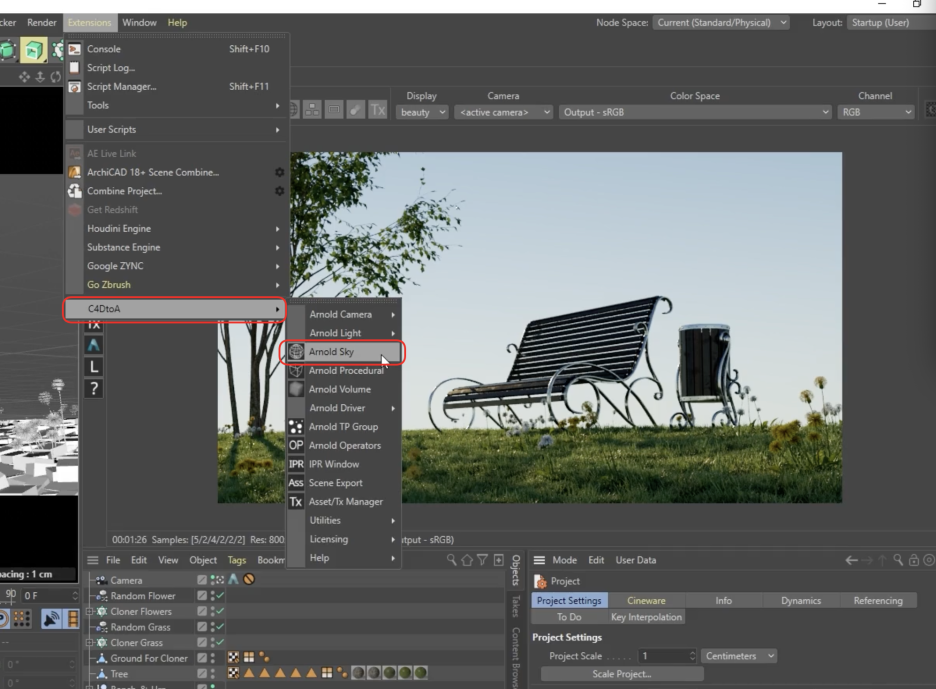This screenshot has height=689, width=936.
Task: Click the Arnold TP Group icon
Action: [296, 427]
